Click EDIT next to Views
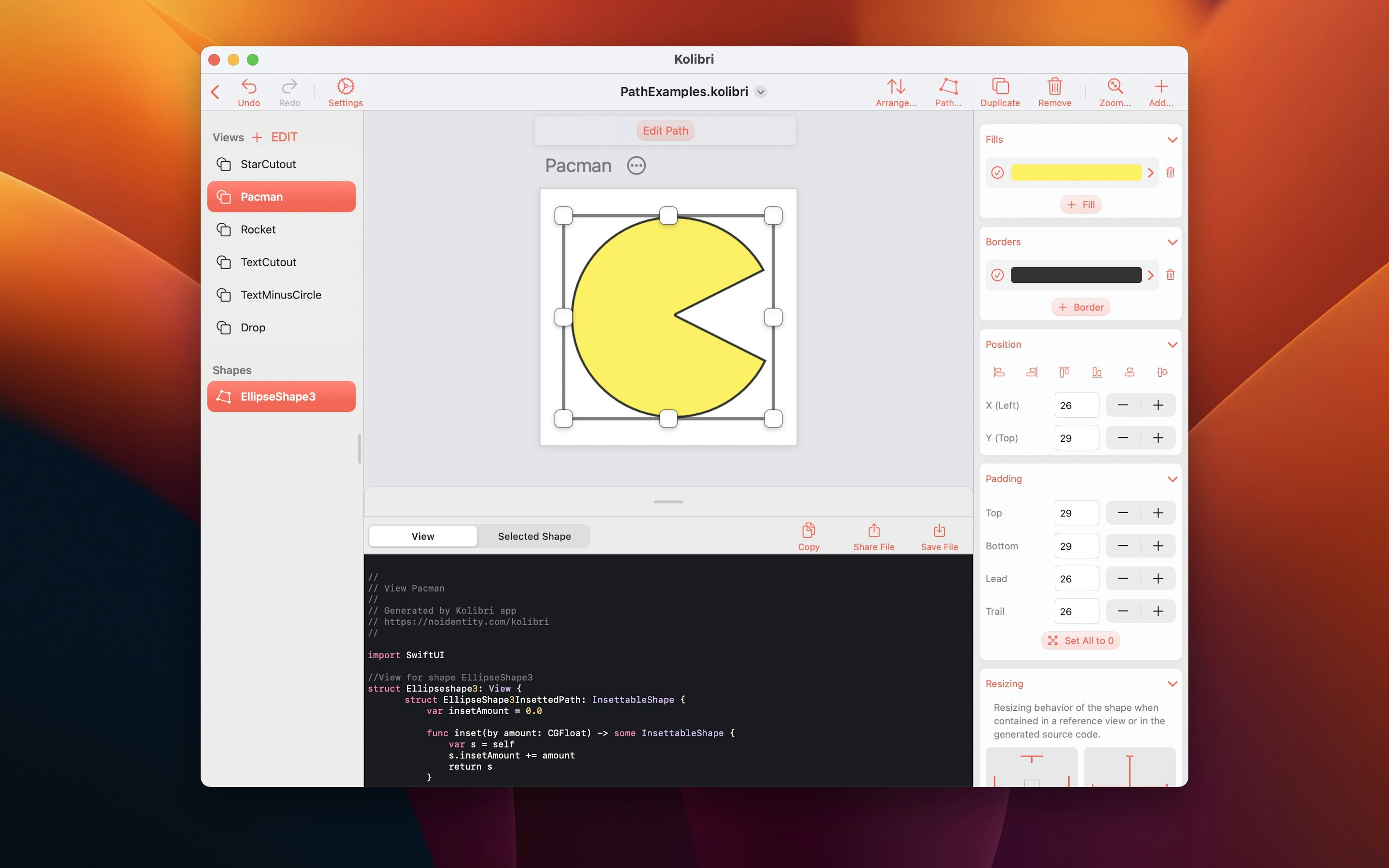 284,137
